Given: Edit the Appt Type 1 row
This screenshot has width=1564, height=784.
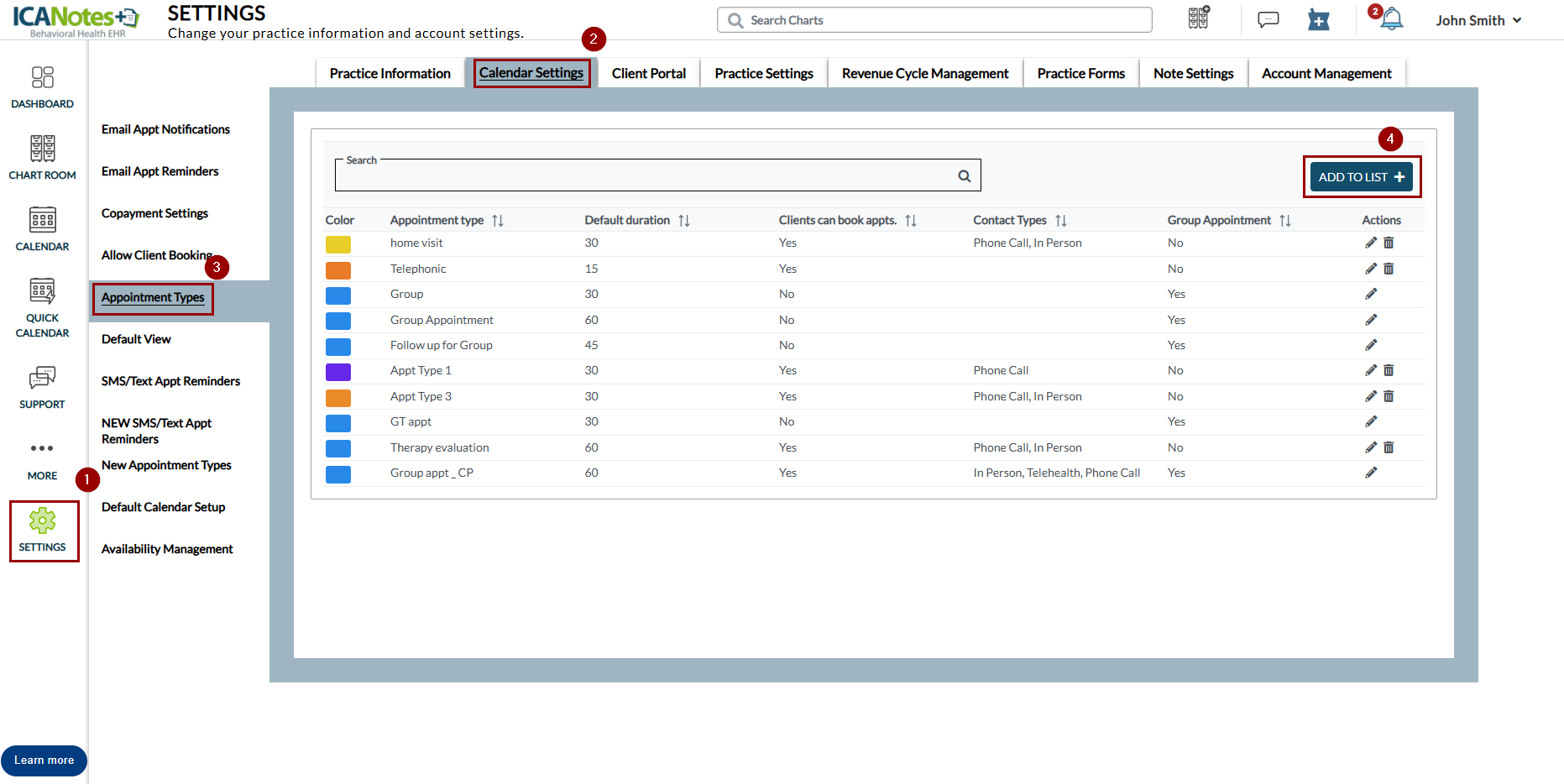Looking at the screenshot, I should tap(1371, 370).
